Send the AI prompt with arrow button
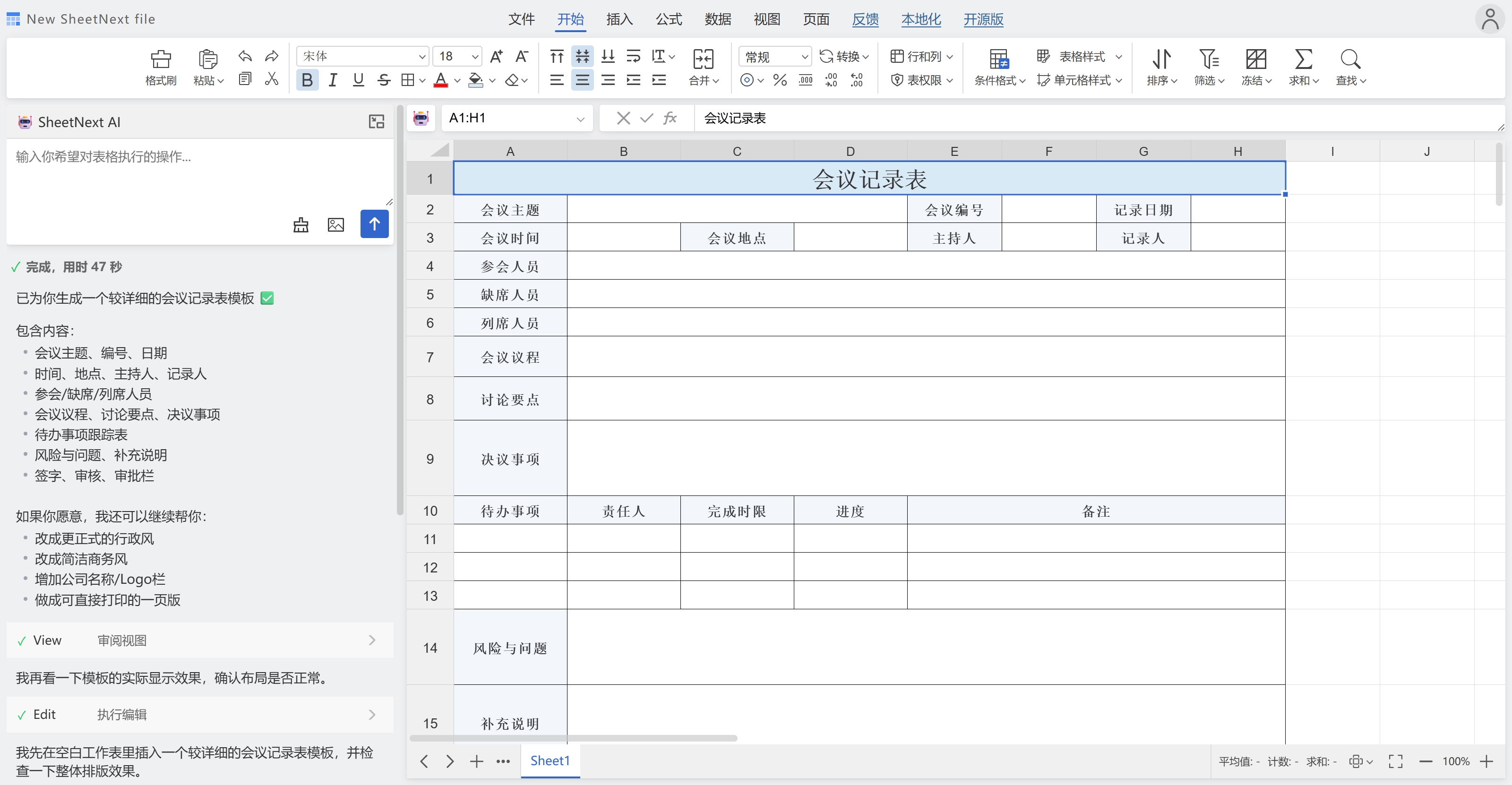This screenshot has height=785, width=1512. pyautogui.click(x=374, y=224)
